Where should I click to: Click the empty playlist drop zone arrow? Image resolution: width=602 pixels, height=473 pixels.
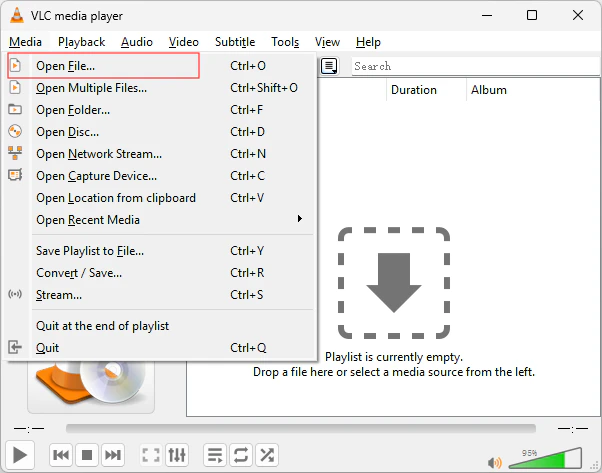(x=394, y=283)
